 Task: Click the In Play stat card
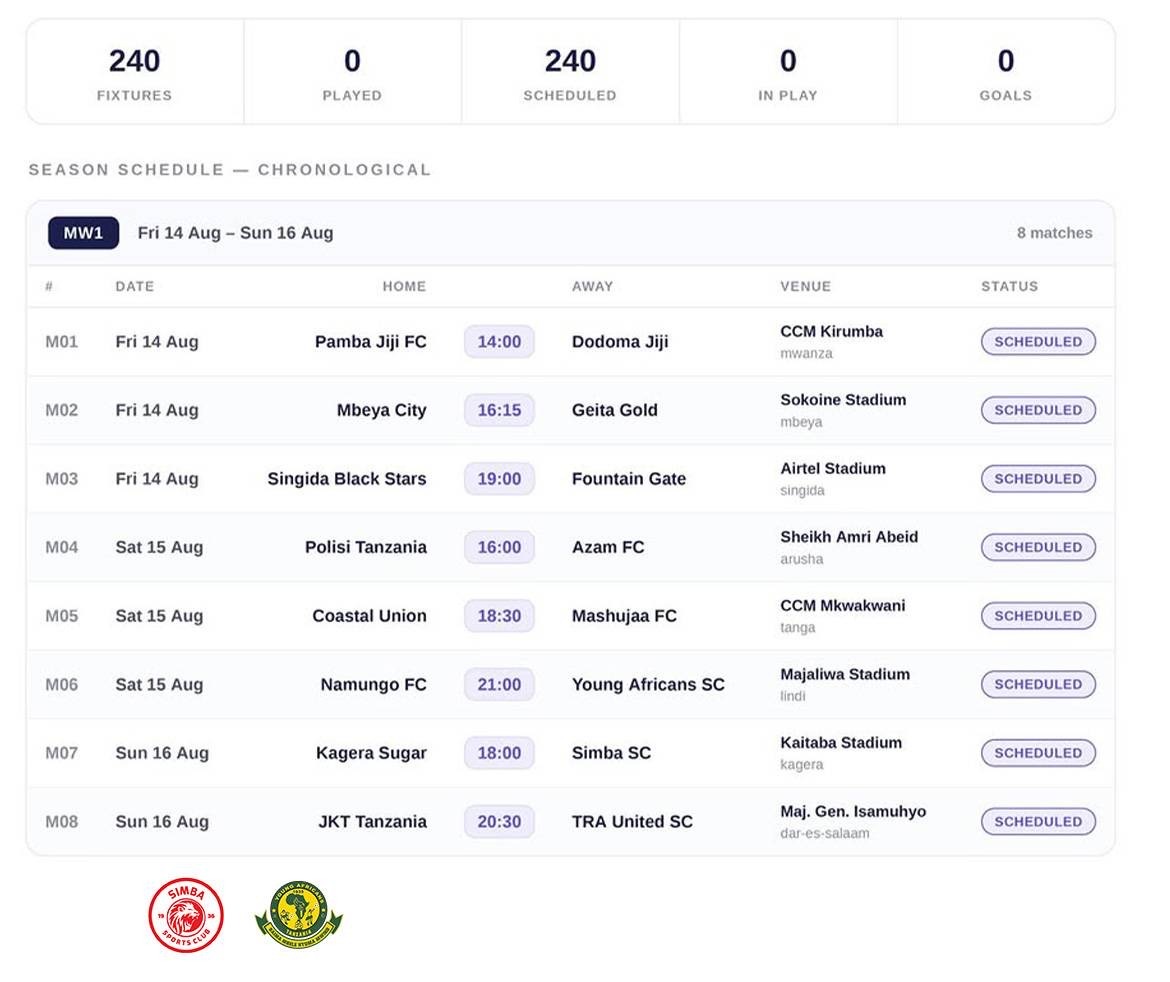[x=788, y=72]
